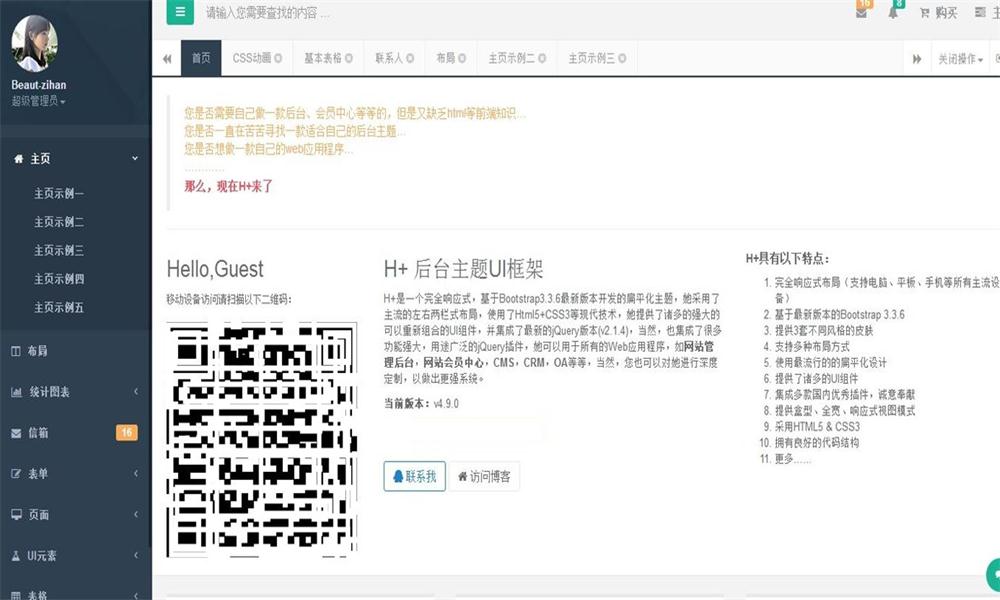The image size is (1000, 600).
Task: Expand the UI元素 sidebar chevron
Action: (135, 555)
